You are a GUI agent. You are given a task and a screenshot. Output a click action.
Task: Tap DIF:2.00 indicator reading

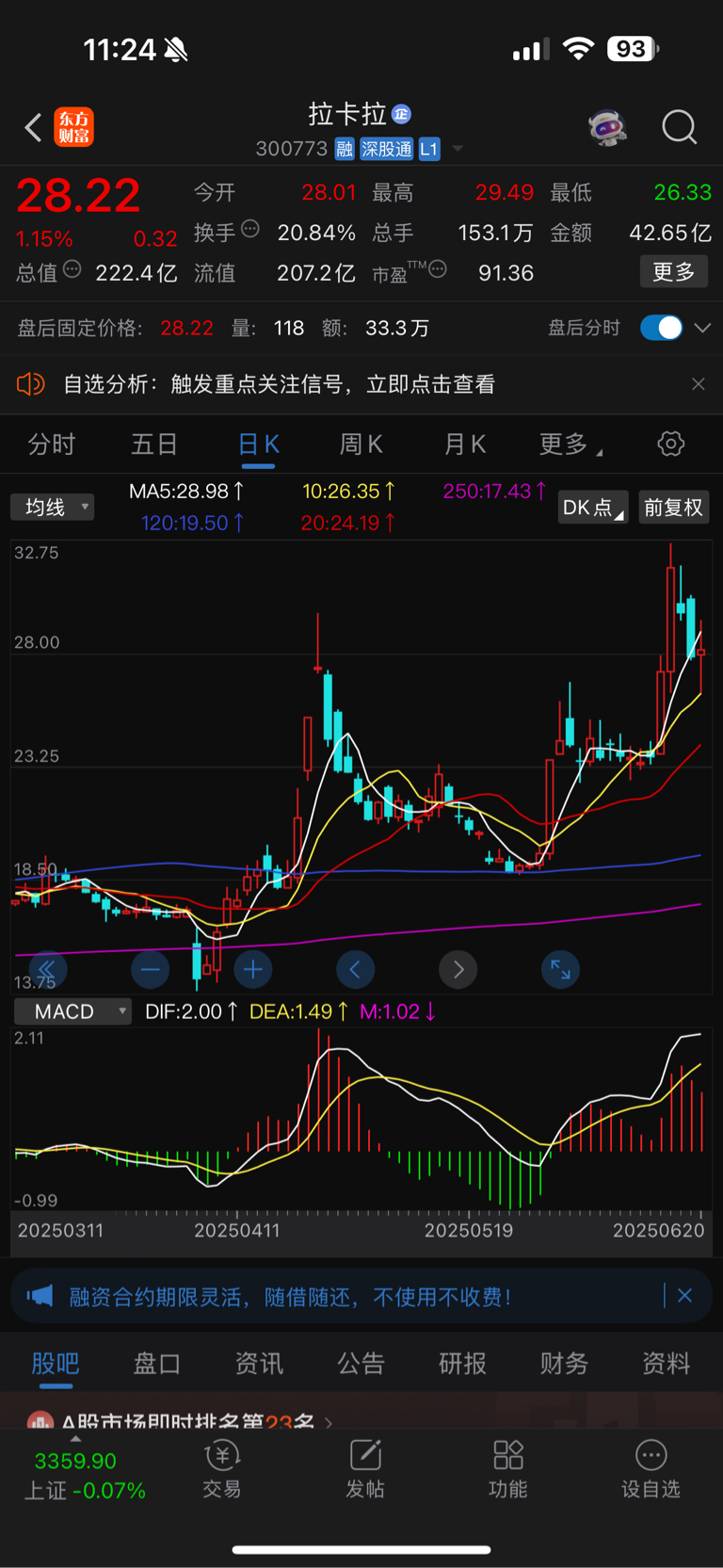click(x=191, y=1011)
